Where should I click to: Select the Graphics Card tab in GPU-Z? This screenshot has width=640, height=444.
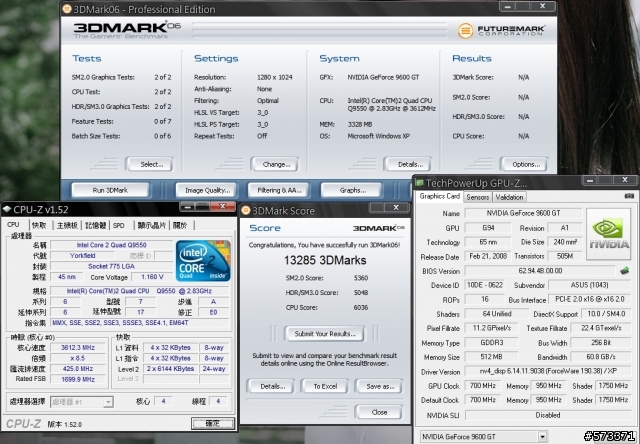click(x=440, y=196)
